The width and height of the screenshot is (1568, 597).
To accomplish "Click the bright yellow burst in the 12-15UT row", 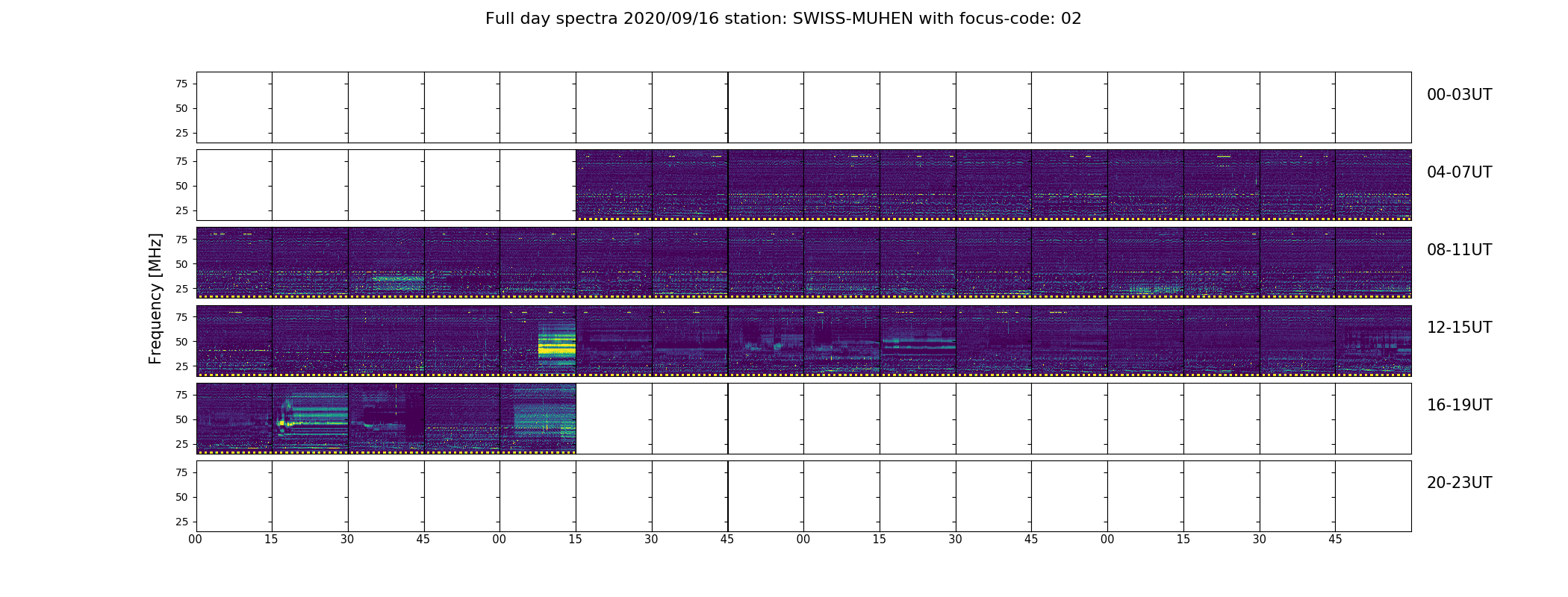I will coord(556,346).
